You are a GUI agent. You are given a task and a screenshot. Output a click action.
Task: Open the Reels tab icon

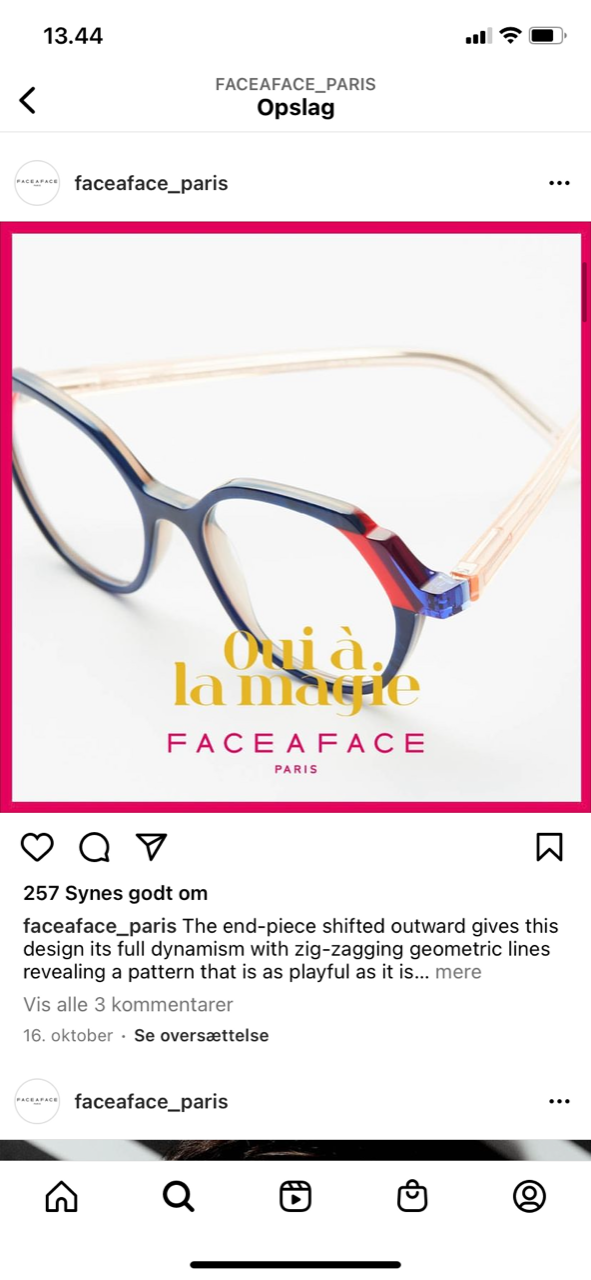295,1196
